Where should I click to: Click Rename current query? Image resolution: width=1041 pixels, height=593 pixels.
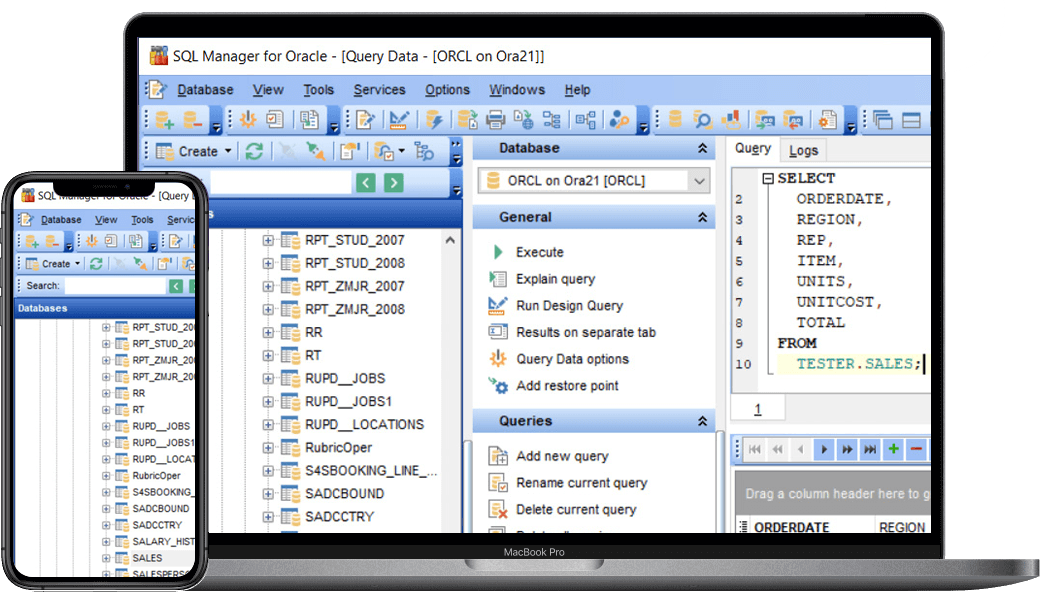(582, 483)
